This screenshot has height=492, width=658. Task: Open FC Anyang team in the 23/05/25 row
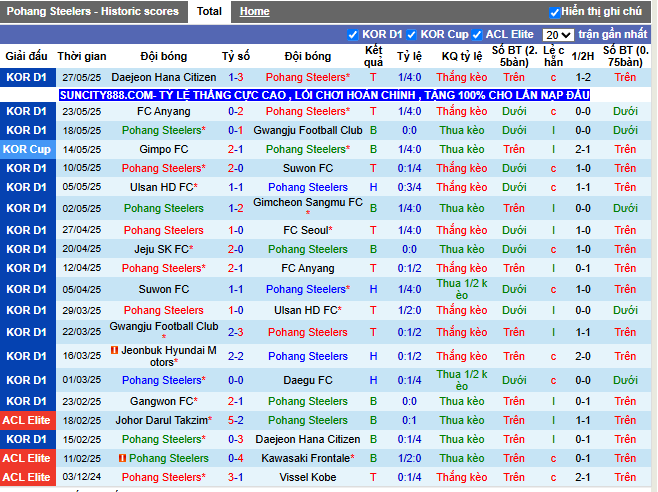click(x=164, y=111)
